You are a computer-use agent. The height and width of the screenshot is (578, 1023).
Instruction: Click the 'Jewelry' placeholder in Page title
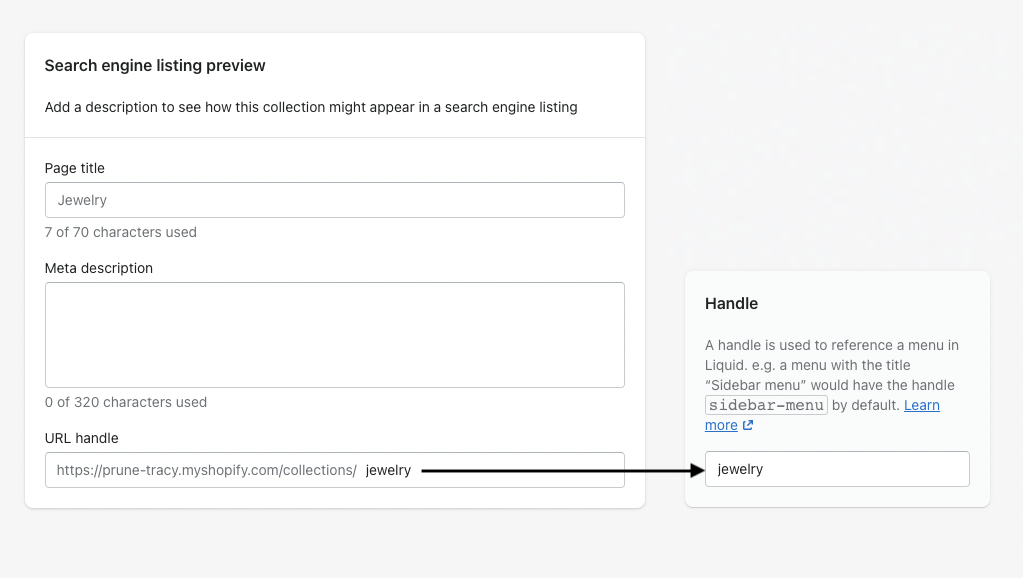coord(82,200)
